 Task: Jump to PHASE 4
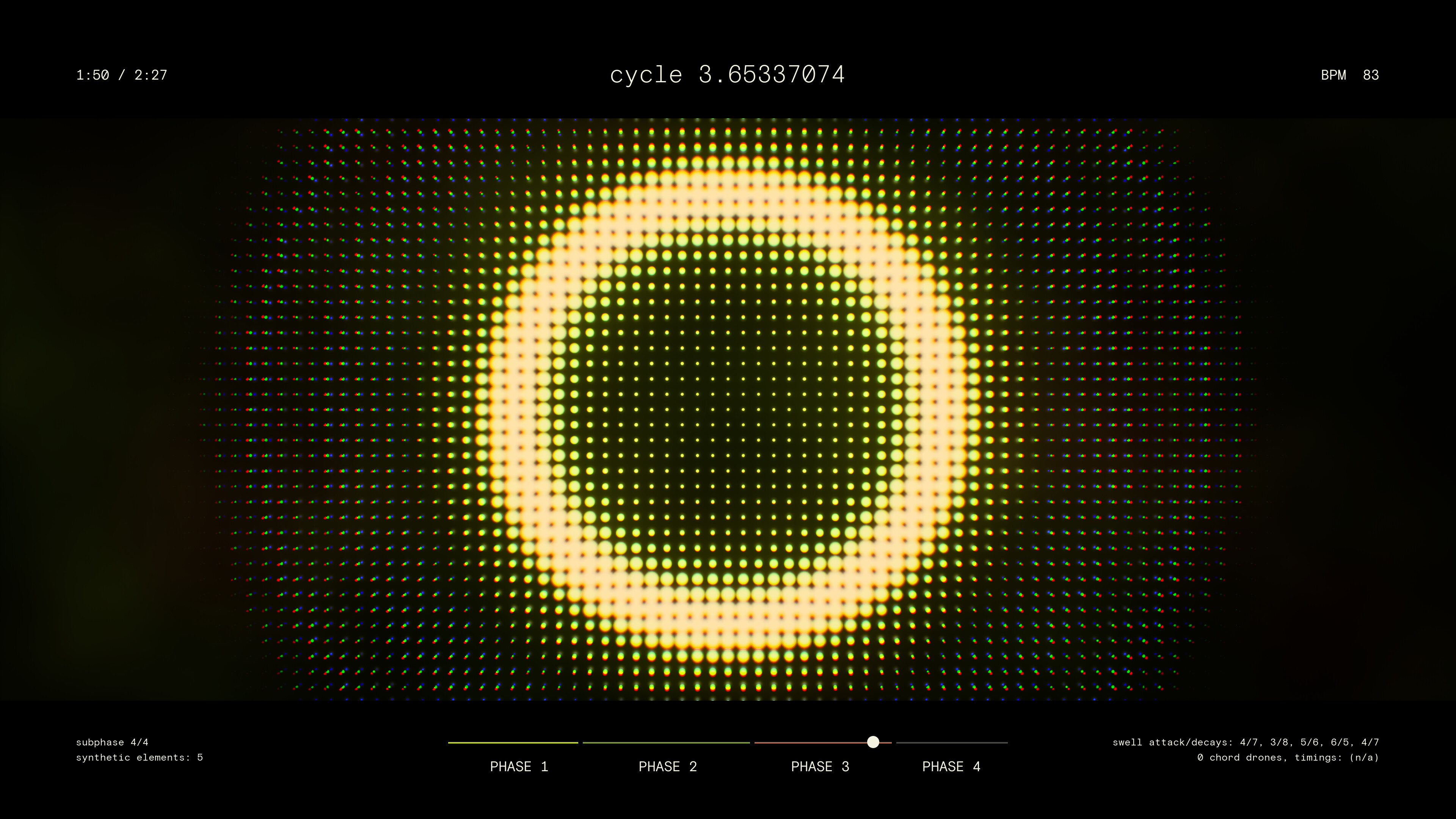pyautogui.click(x=951, y=766)
